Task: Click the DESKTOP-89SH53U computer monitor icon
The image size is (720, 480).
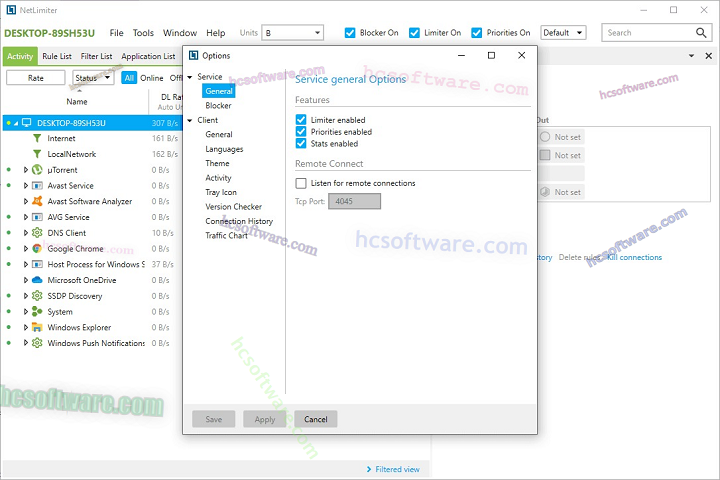Action: [x=27, y=123]
